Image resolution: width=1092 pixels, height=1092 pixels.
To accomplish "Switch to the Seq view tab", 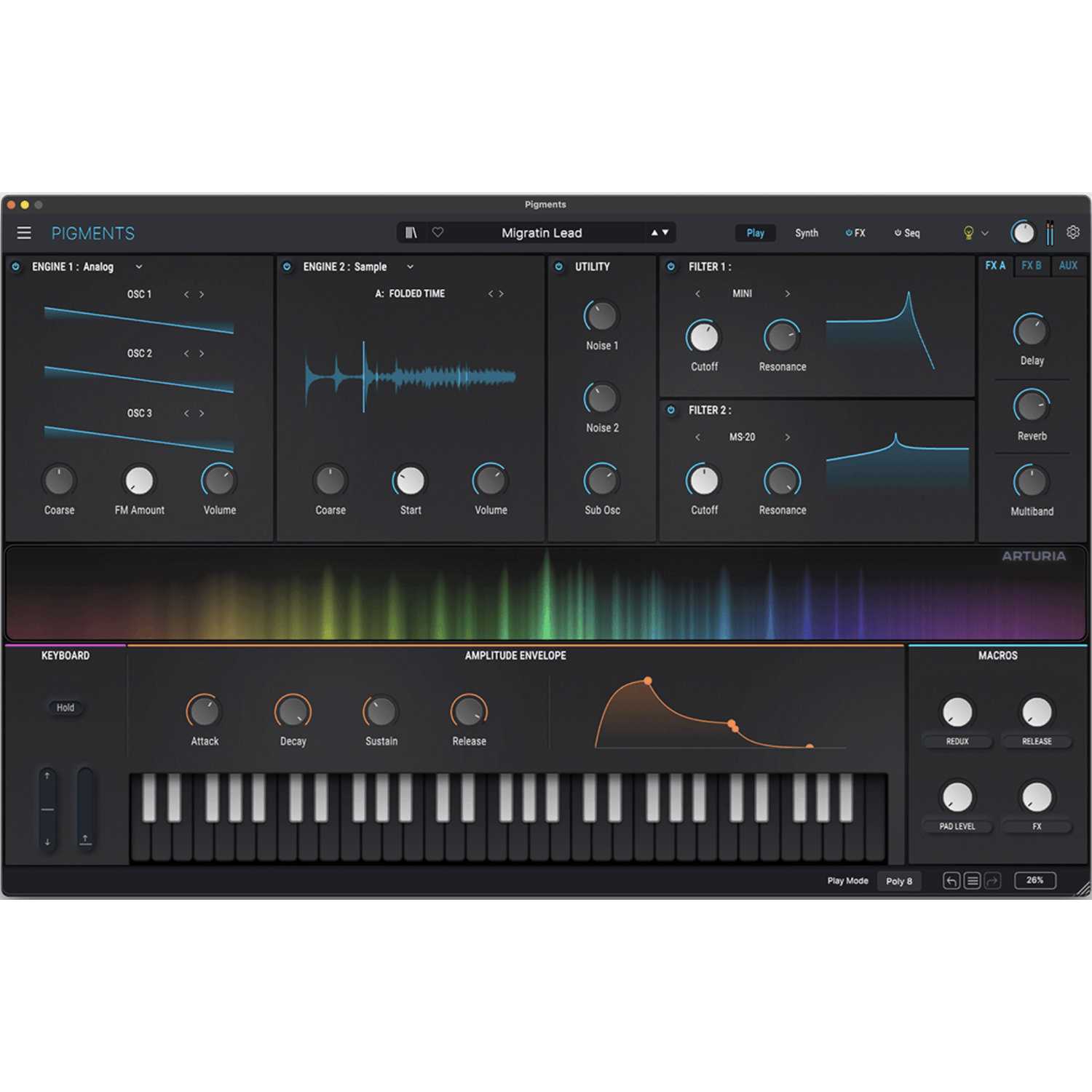I will [907, 233].
